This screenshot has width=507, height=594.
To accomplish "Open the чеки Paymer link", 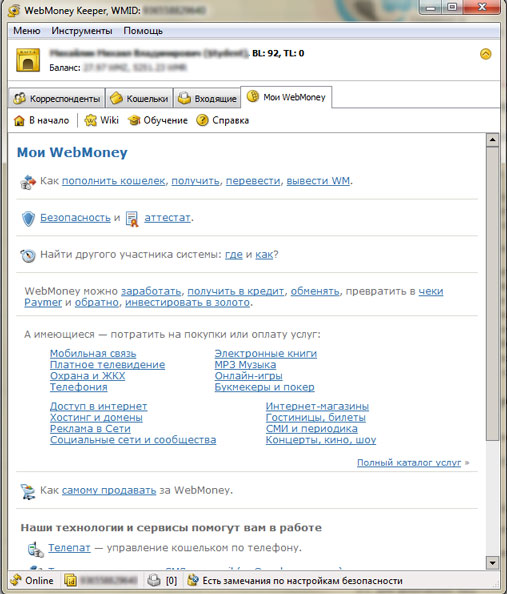I will 431,291.
